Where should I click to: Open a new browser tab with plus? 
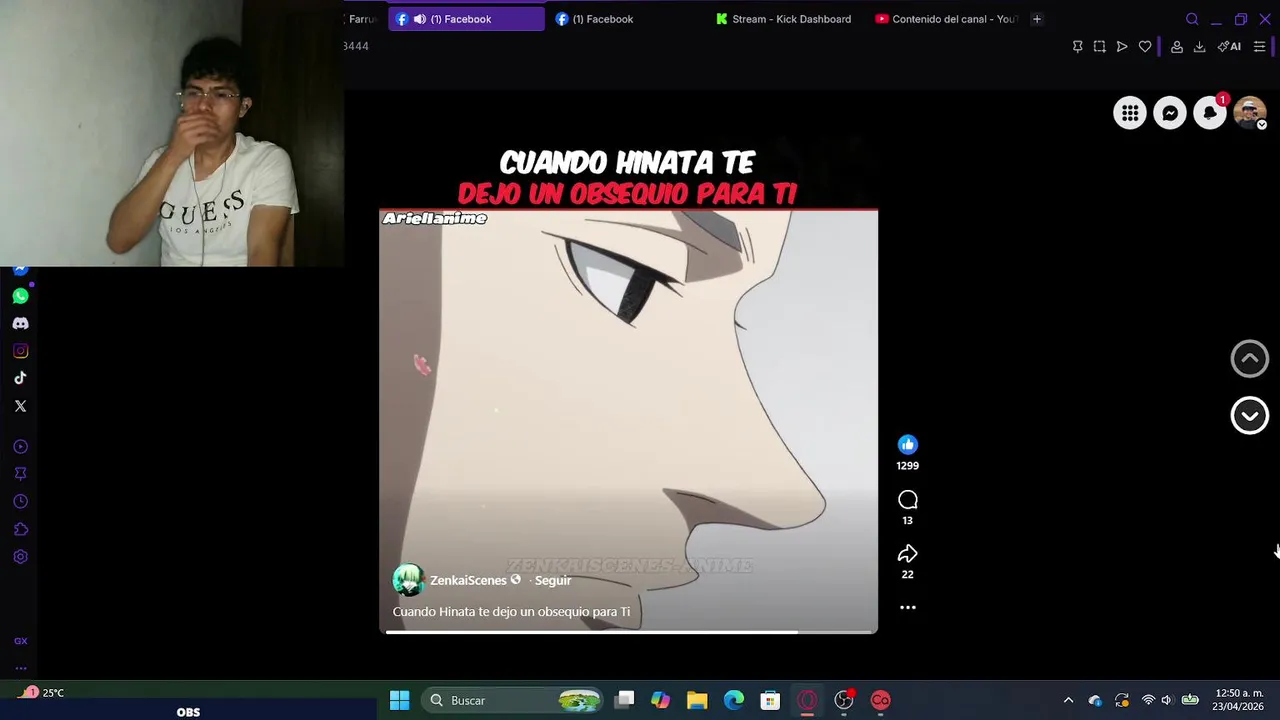(1036, 19)
